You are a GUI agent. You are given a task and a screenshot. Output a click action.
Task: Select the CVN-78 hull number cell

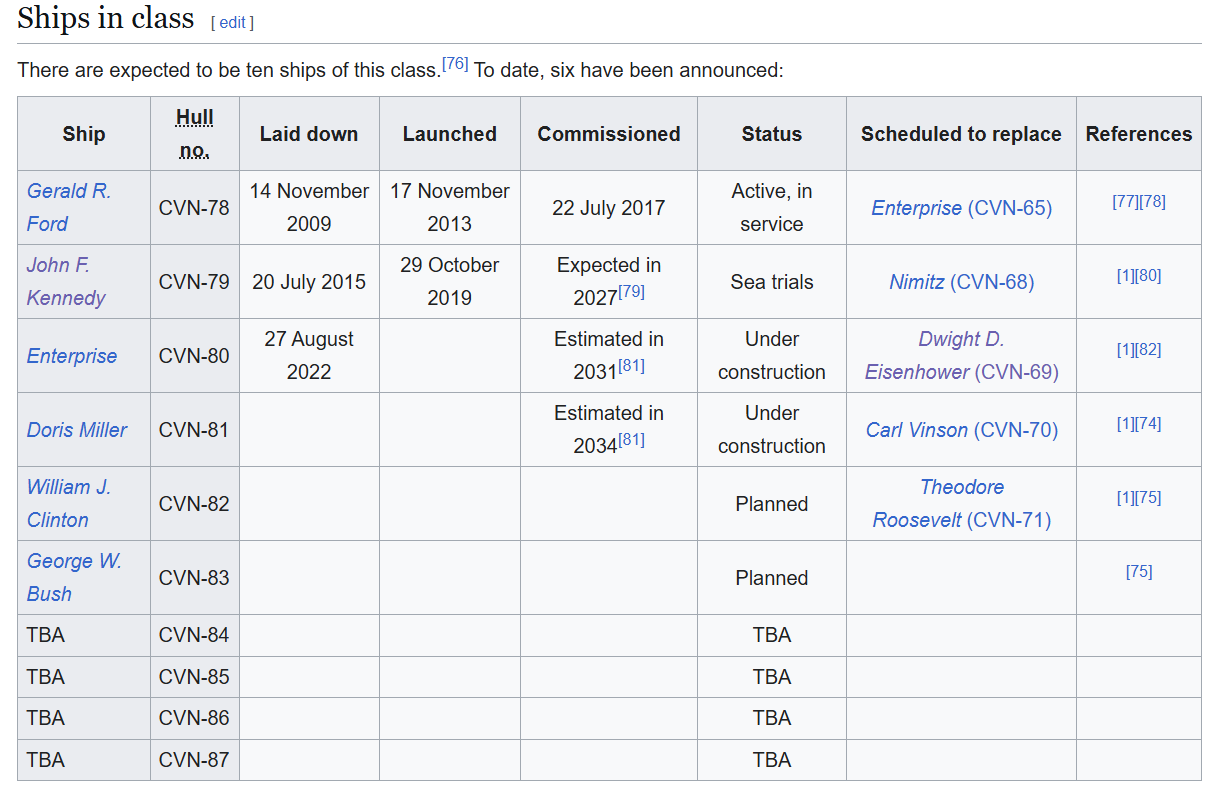(x=194, y=208)
